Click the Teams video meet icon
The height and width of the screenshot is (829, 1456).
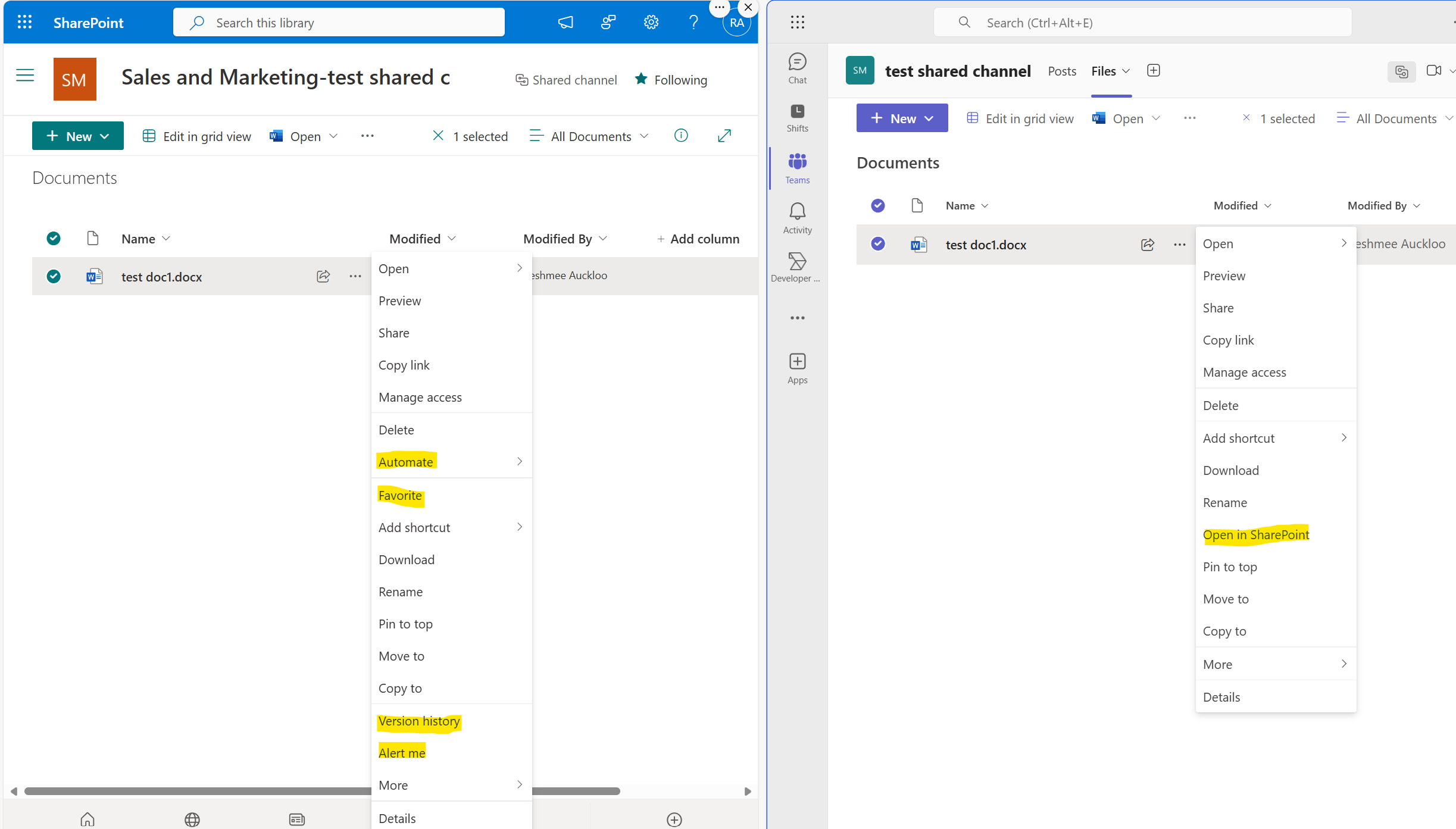point(1433,70)
